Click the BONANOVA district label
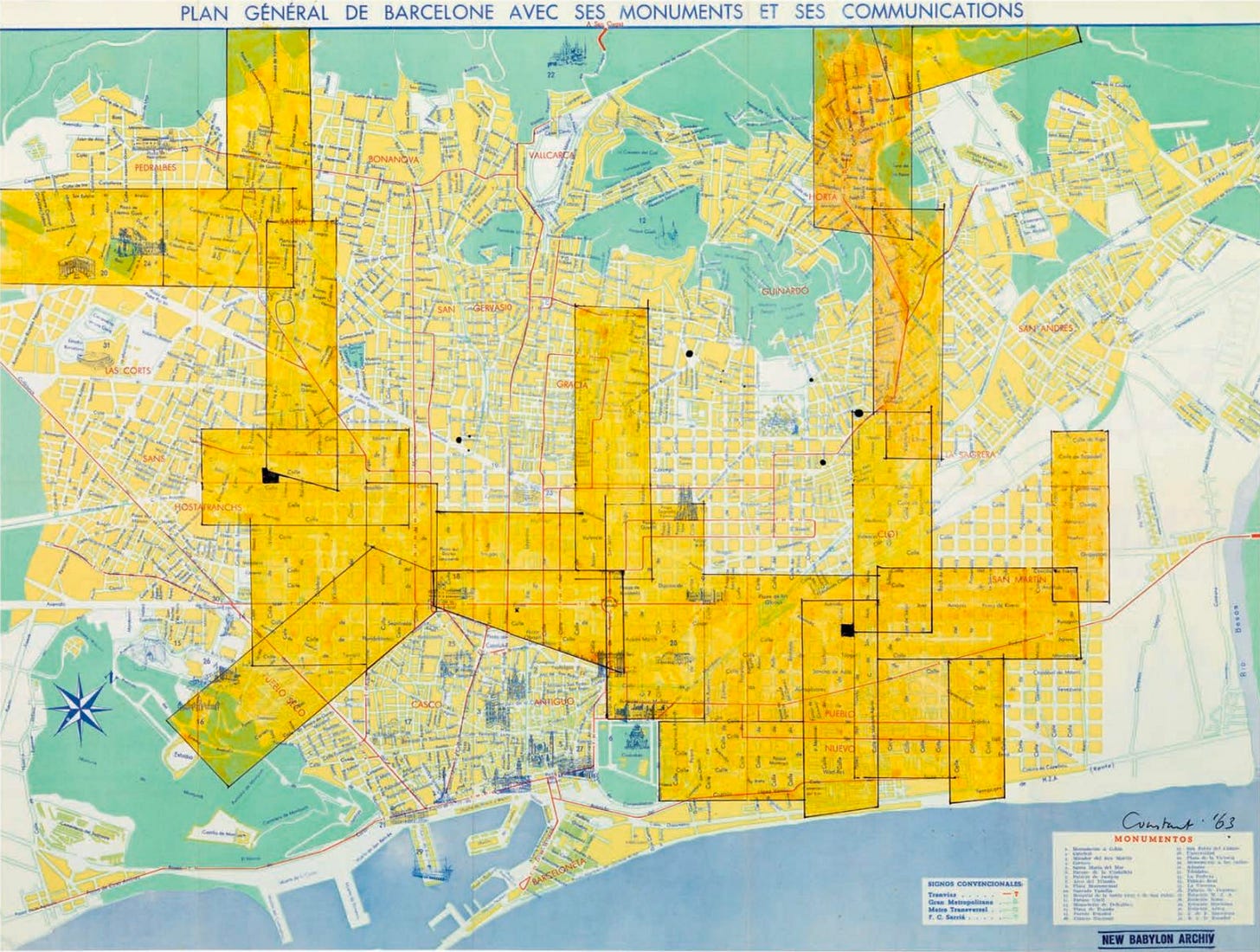1260x952 pixels. click(x=394, y=160)
